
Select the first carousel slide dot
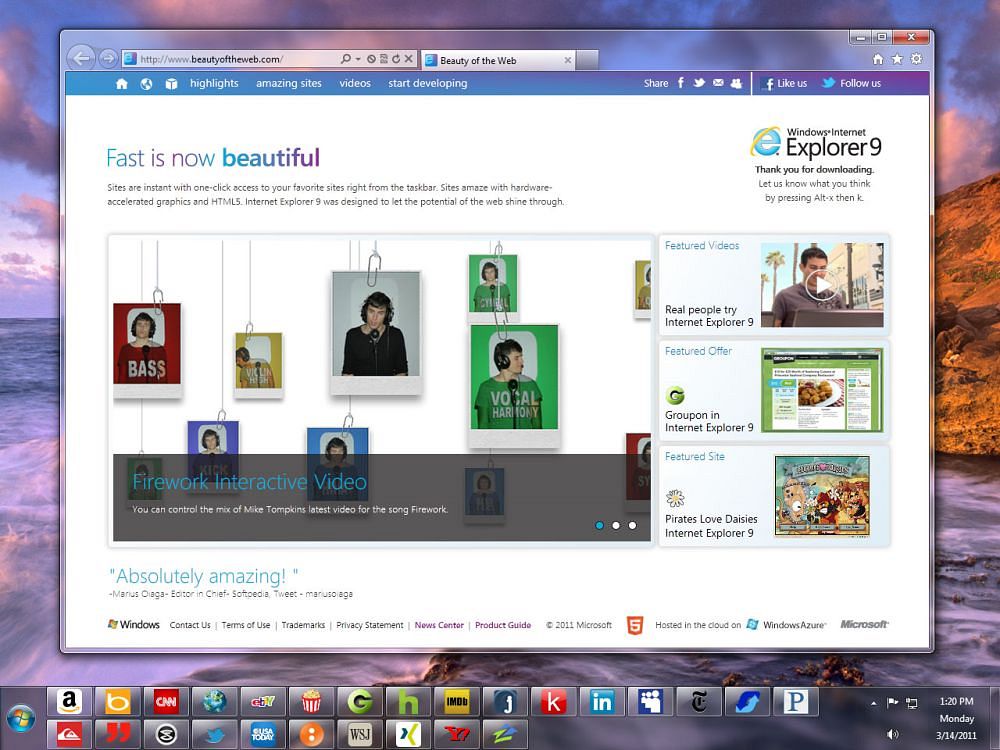(x=599, y=526)
